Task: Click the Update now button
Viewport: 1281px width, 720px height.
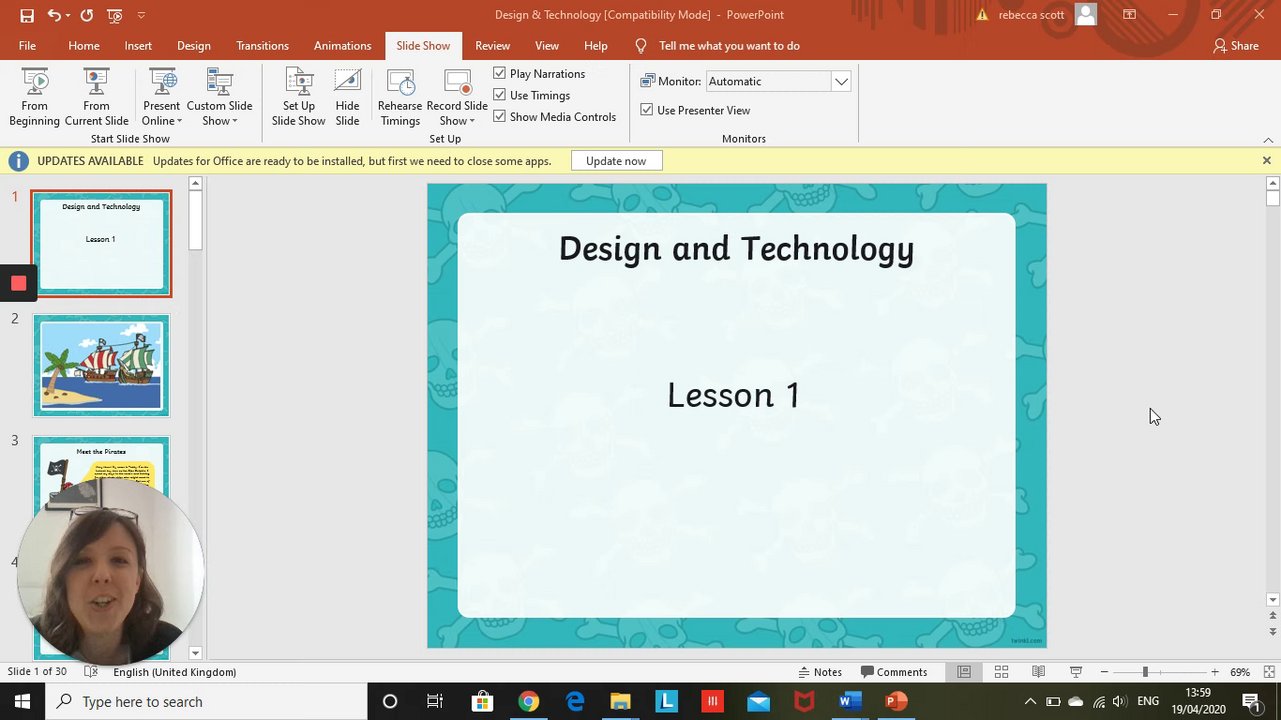Action: (616, 161)
